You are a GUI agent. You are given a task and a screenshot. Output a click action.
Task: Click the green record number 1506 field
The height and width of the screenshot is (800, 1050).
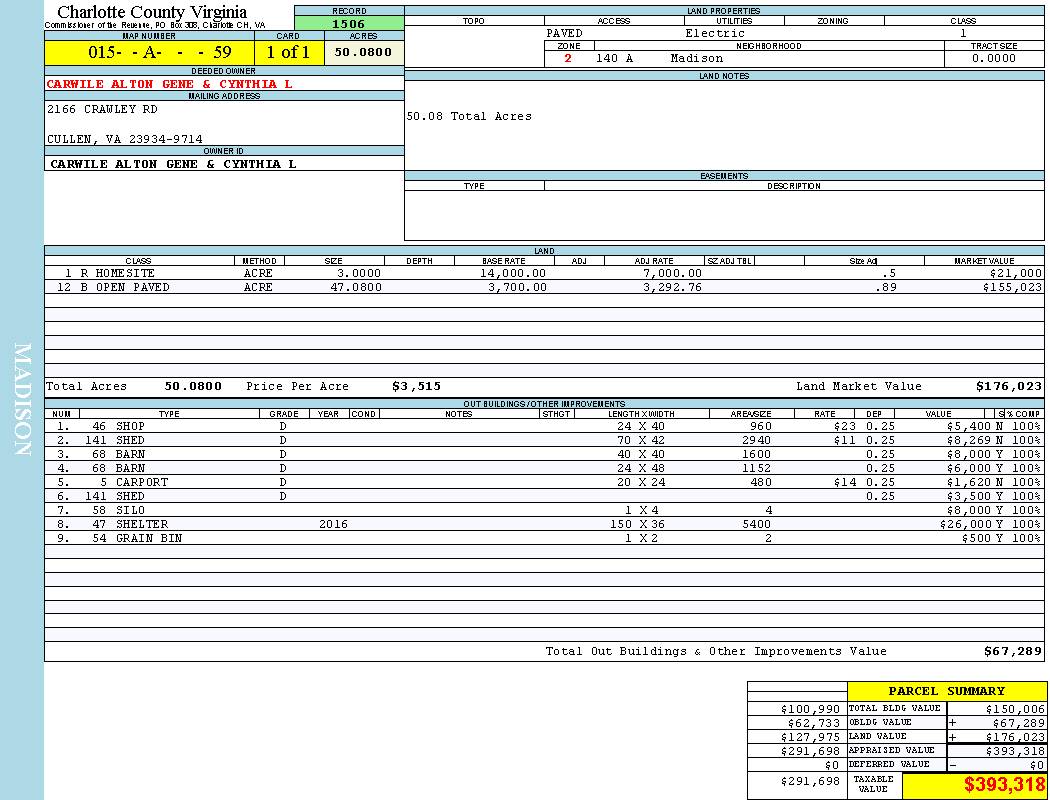[349, 24]
